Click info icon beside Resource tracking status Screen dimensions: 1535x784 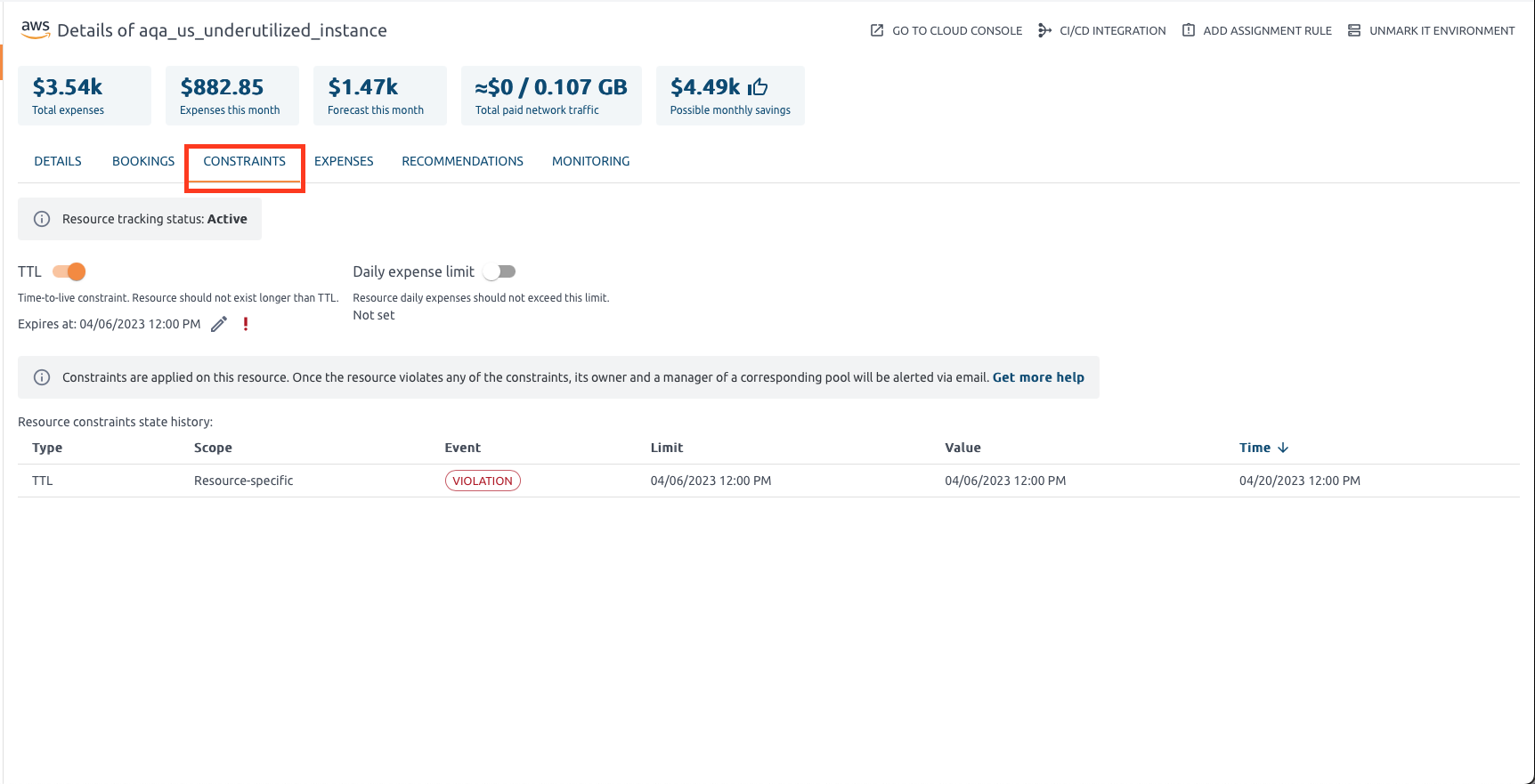tap(42, 219)
